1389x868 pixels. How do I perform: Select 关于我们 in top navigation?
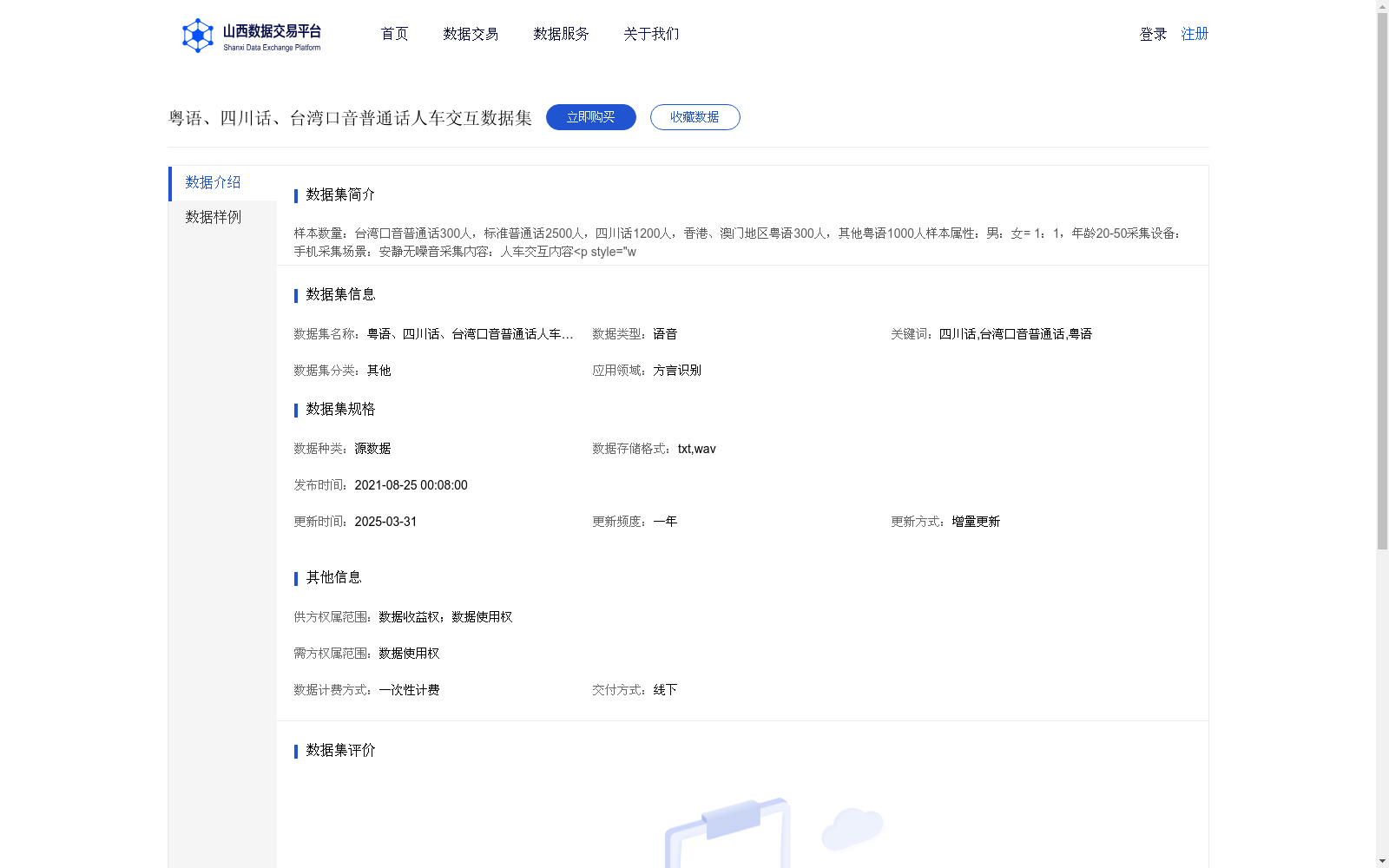pos(651,34)
